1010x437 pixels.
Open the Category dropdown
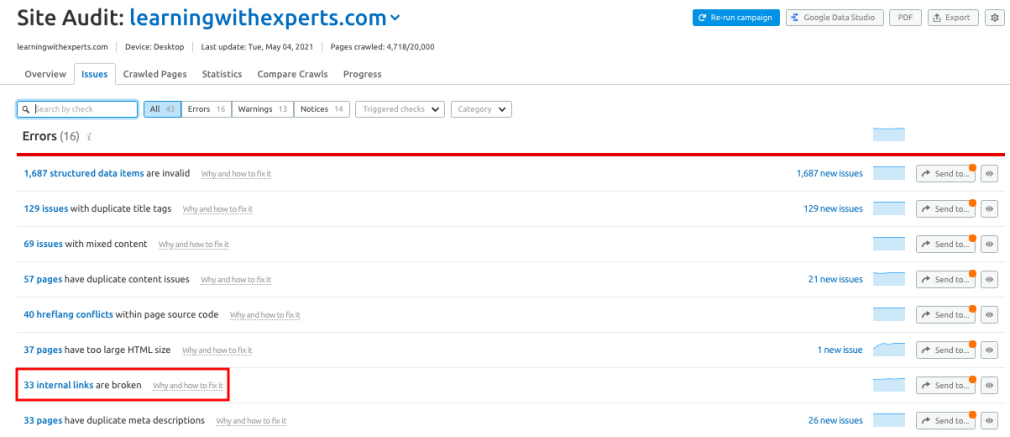pos(481,110)
